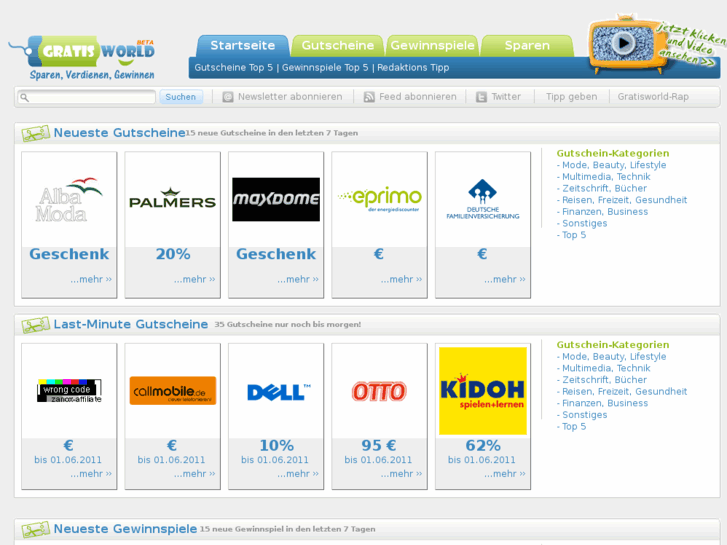This screenshot has height=545, width=727.
Task: Click mehr link under Deutsche Familienversicherung
Action: click(504, 279)
